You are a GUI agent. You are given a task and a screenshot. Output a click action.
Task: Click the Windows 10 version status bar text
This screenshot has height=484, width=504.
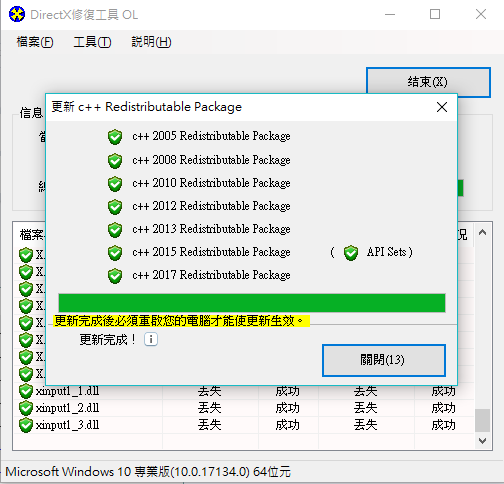tap(148, 472)
